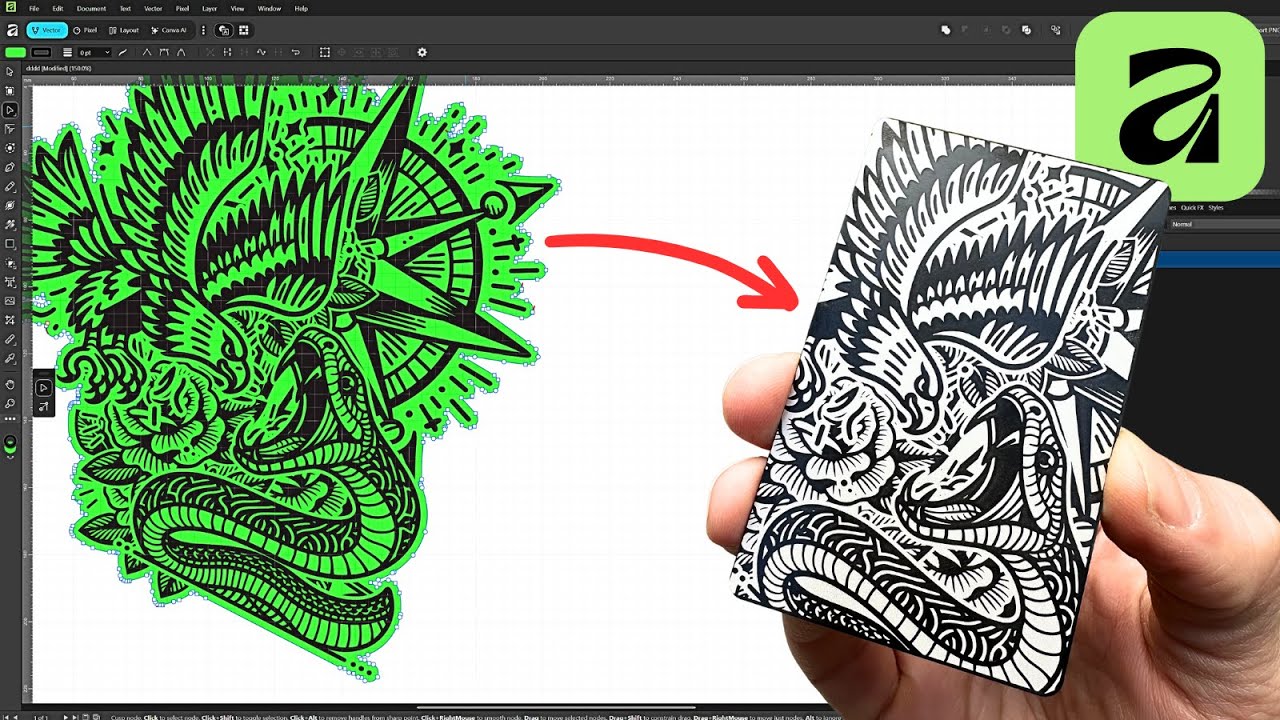Switch to the Layout studio
Image resolution: width=1280 pixels, height=720 pixels.
(123, 30)
